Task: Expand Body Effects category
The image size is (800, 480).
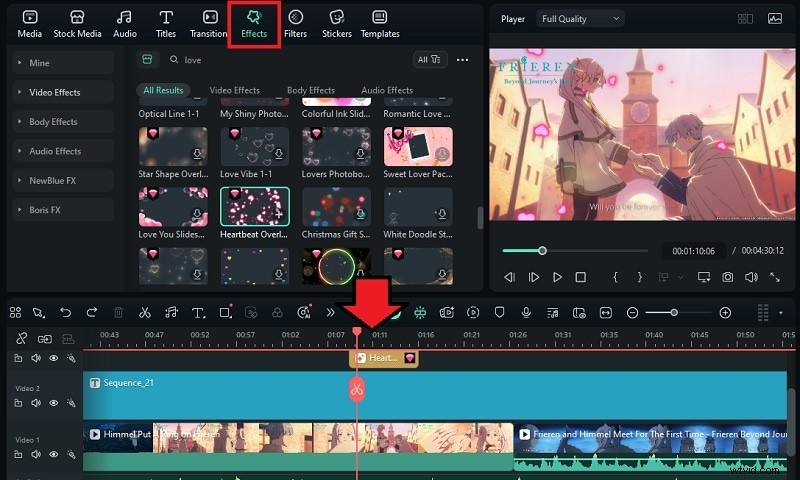Action: (x=63, y=122)
